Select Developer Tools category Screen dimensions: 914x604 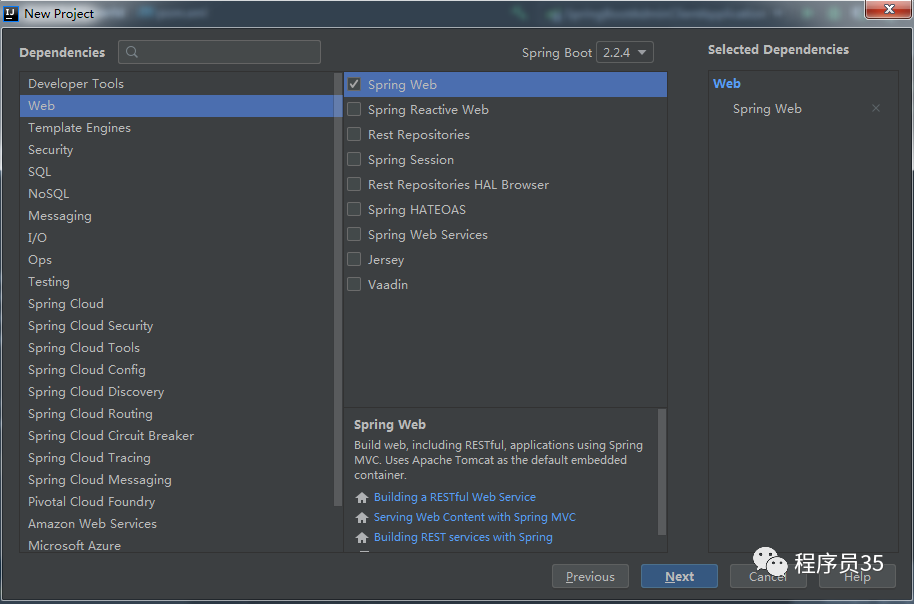(x=177, y=84)
